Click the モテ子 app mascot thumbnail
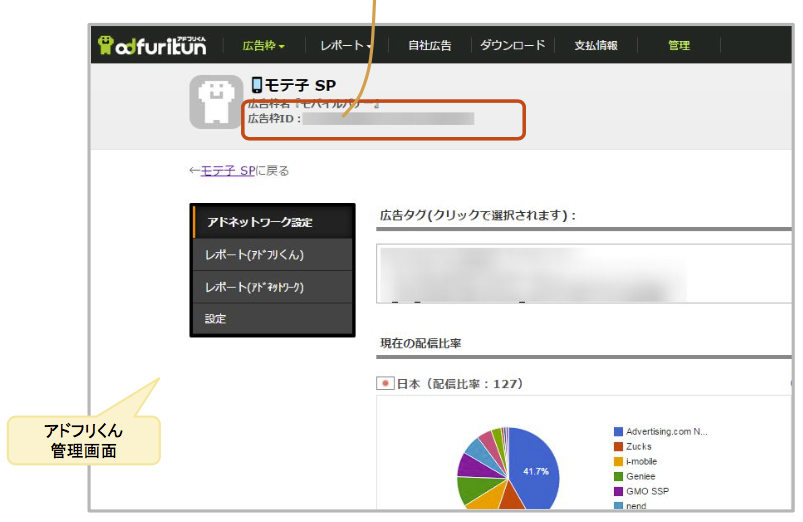This screenshot has height=522, width=803. point(216,101)
